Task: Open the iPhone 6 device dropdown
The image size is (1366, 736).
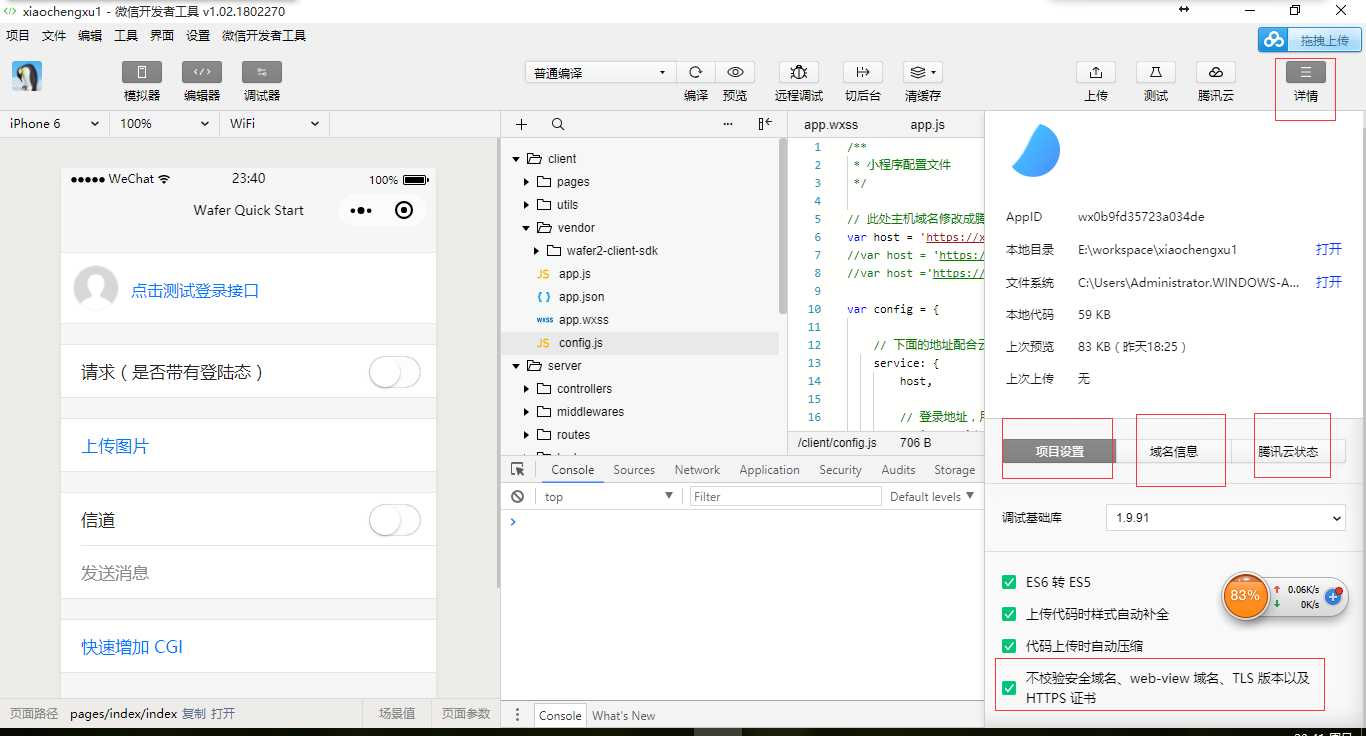Action: 54,124
